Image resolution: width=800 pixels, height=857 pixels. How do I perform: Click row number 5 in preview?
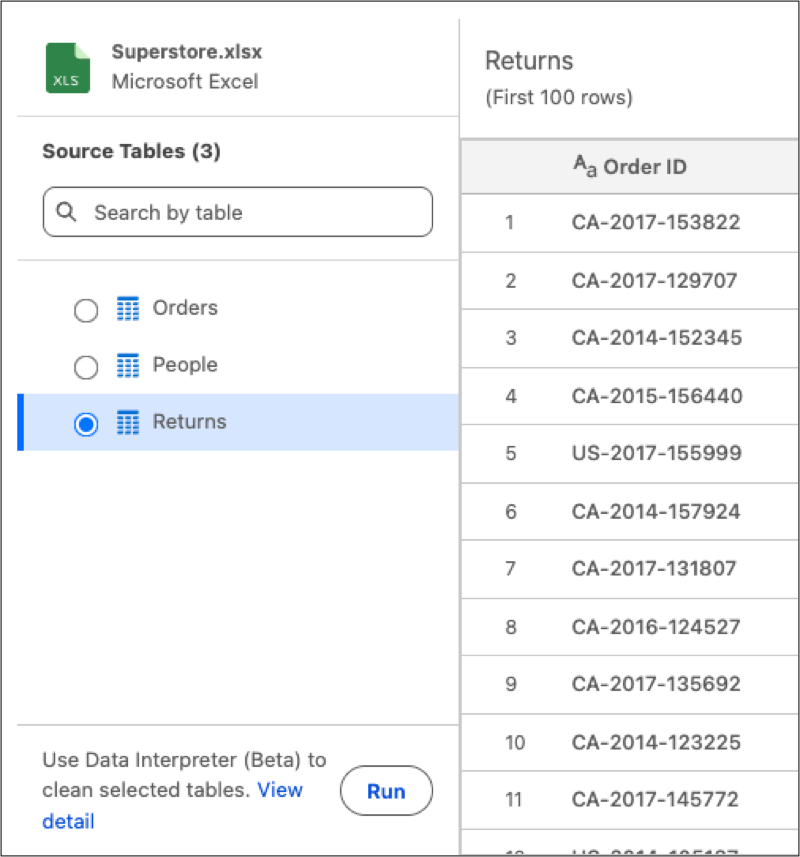click(x=511, y=453)
